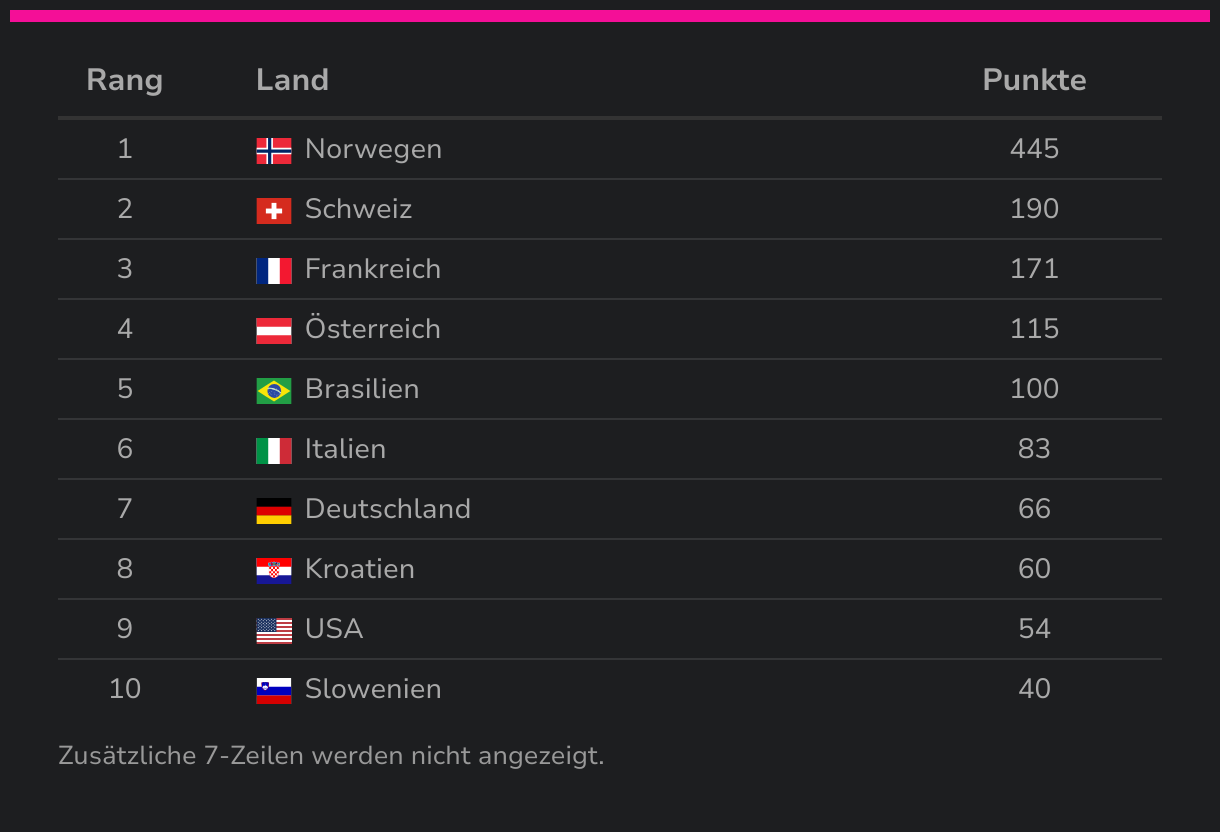Viewport: 1220px width, 832px height.
Task: Click the Rang column header
Action: click(124, 80)
